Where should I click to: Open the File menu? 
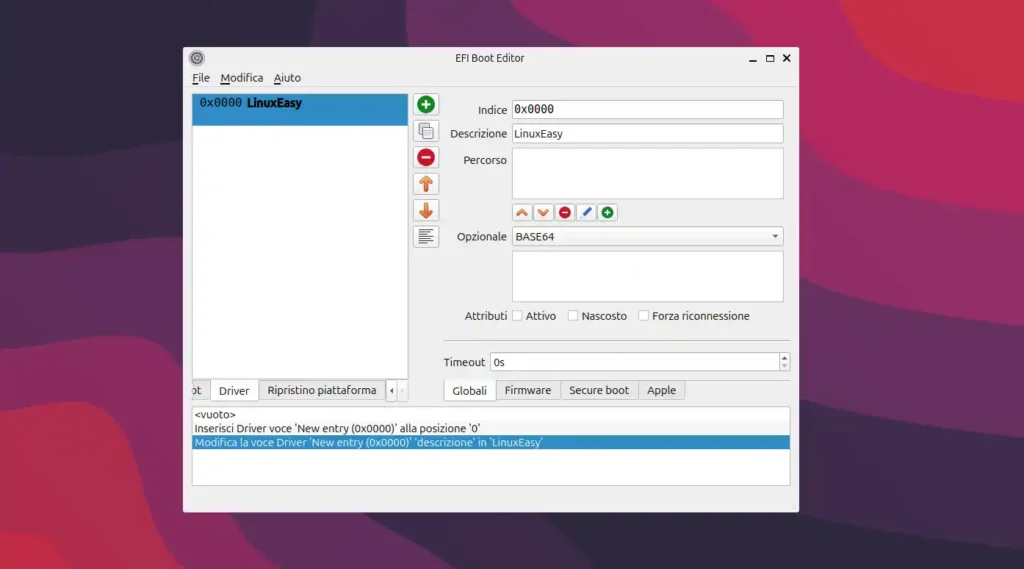point(200,78)
